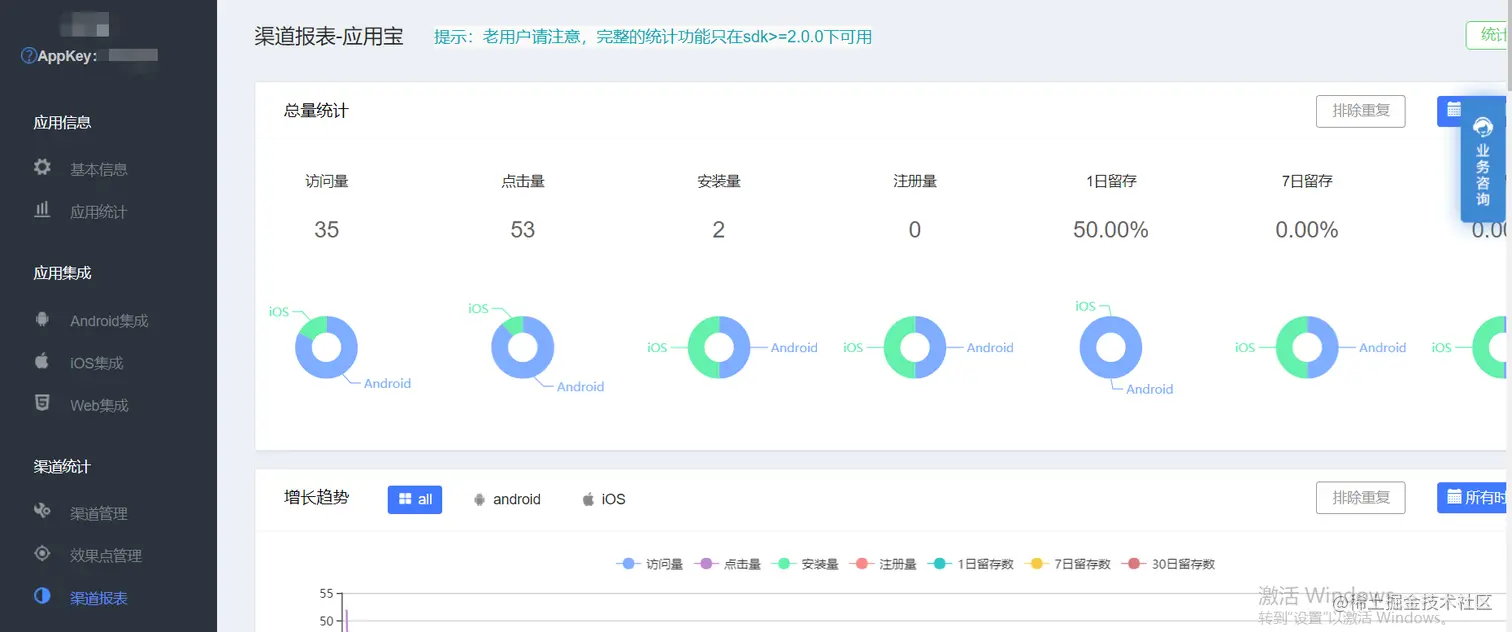This screenshot has height=632, width=1512.
Task: Click the 7日留存 value 0.00%
Action: pyautogui.click(x=1306, y=230)
